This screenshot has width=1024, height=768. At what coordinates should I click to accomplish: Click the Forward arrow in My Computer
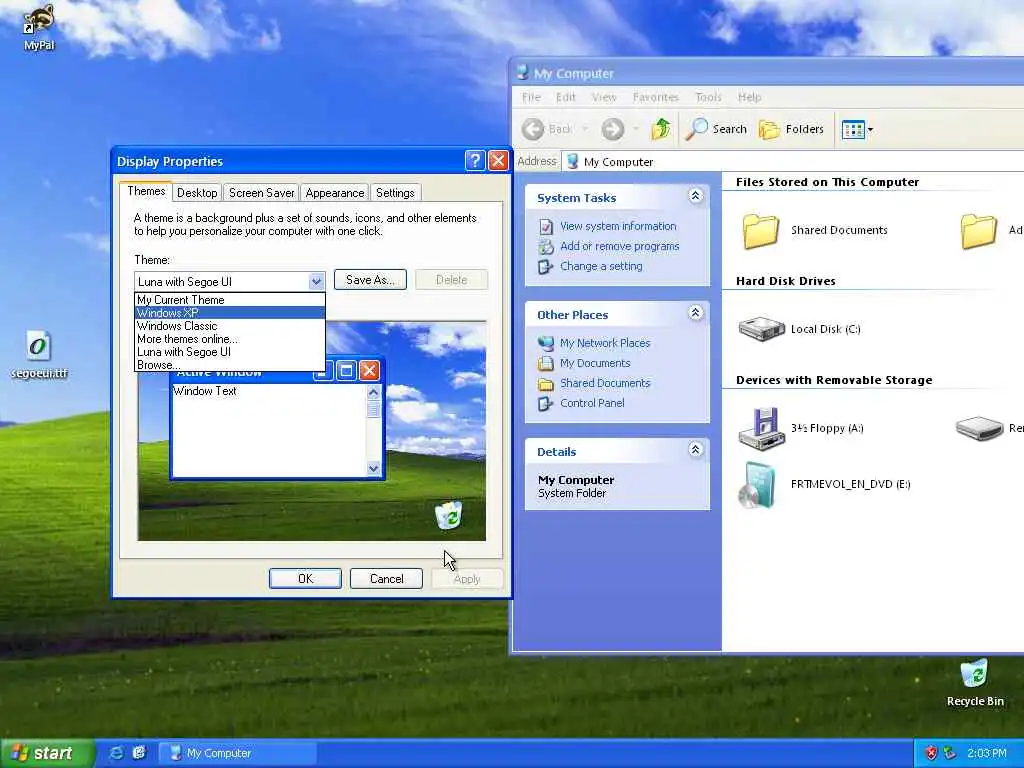coord(613,129)
